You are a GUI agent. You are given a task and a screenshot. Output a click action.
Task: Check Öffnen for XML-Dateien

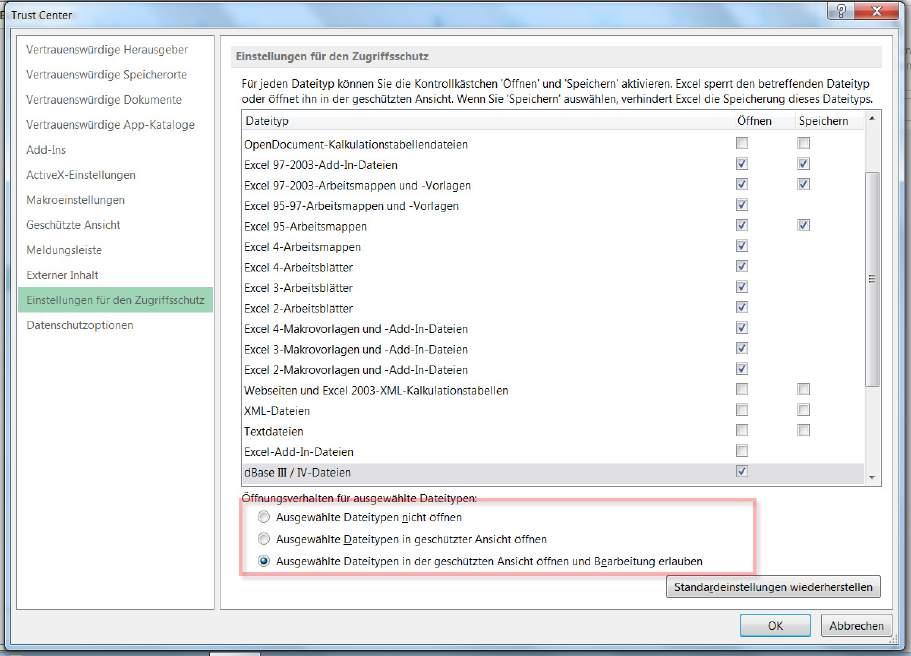[742, 410]
